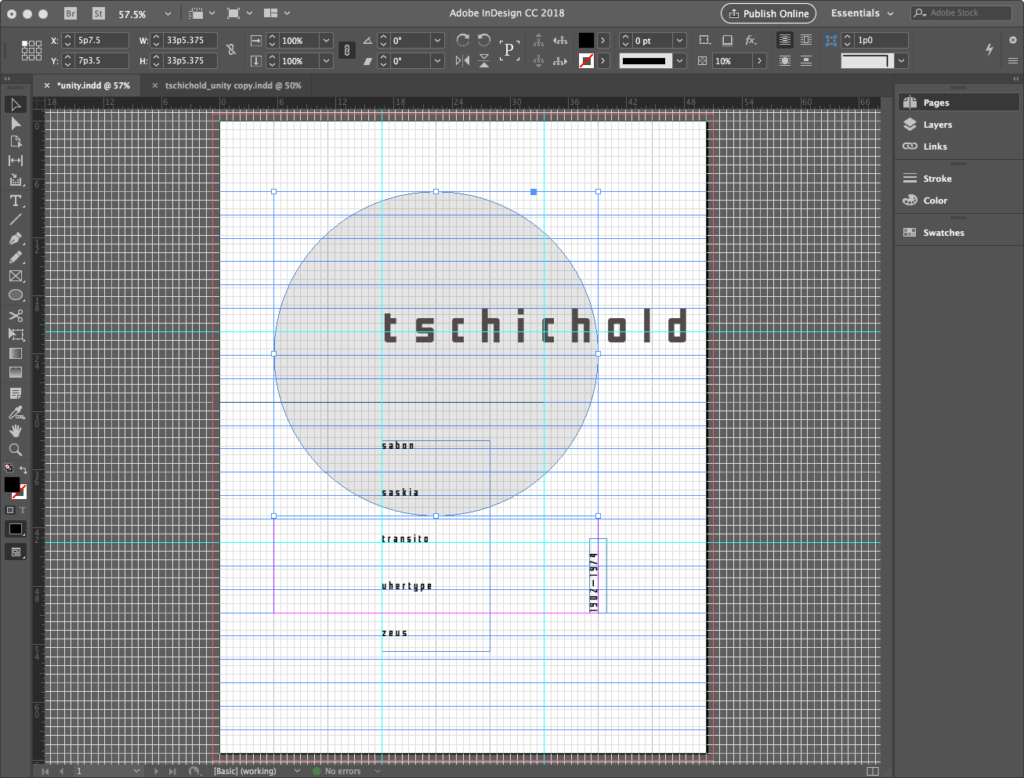Toggle constrain proportions for width and height

232,50
